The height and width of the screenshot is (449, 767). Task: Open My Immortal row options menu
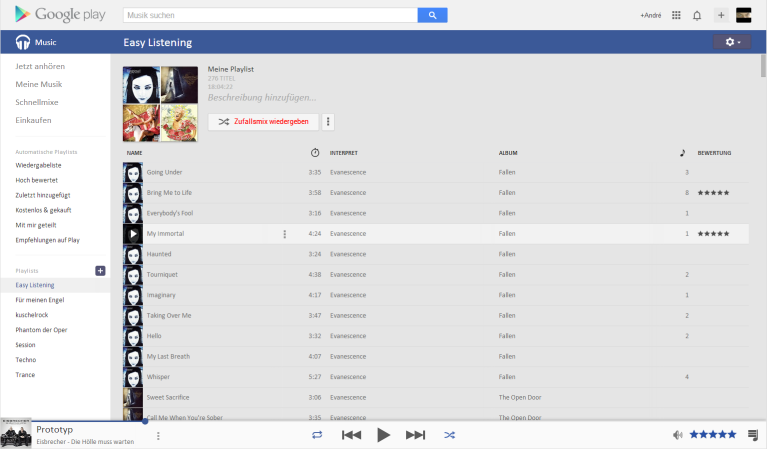coord(285,234)
